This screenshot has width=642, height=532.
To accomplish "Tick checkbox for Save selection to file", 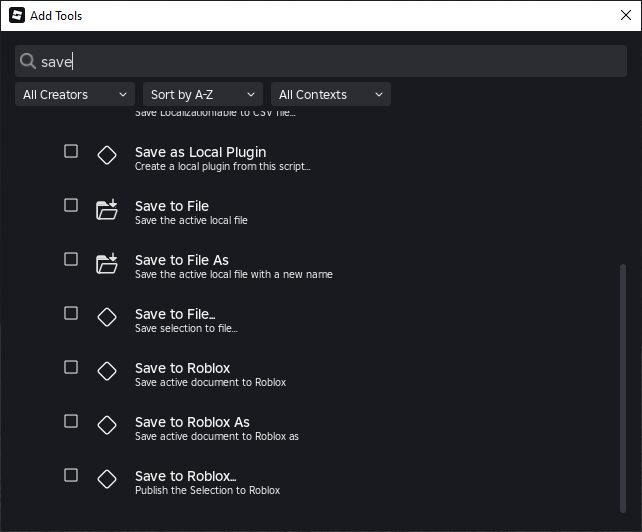I will coord(71,313).
